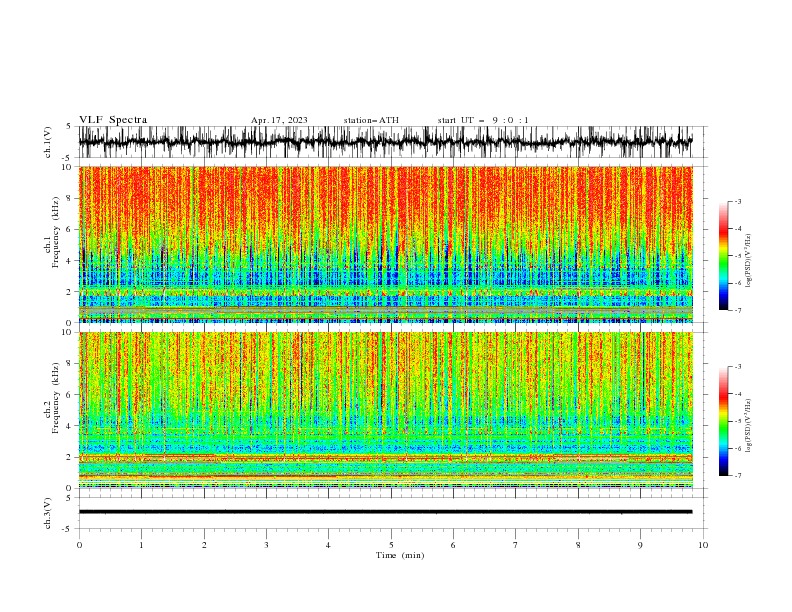
Task: Click the "10" kHz tick on ch.2 frequency axis
Action: point(68,332)
